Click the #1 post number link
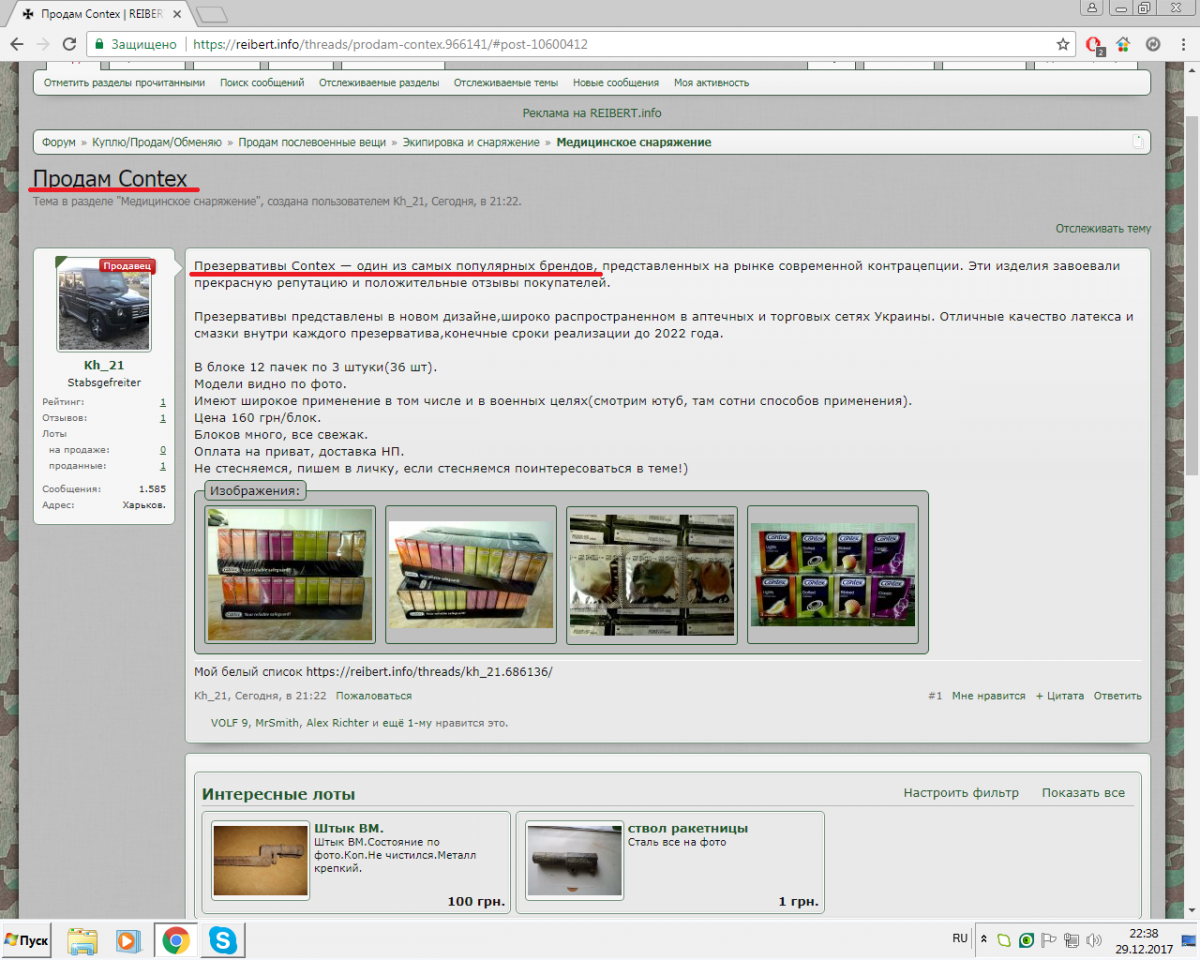Screen dimensions: 1200x960 tap(935, 696)
